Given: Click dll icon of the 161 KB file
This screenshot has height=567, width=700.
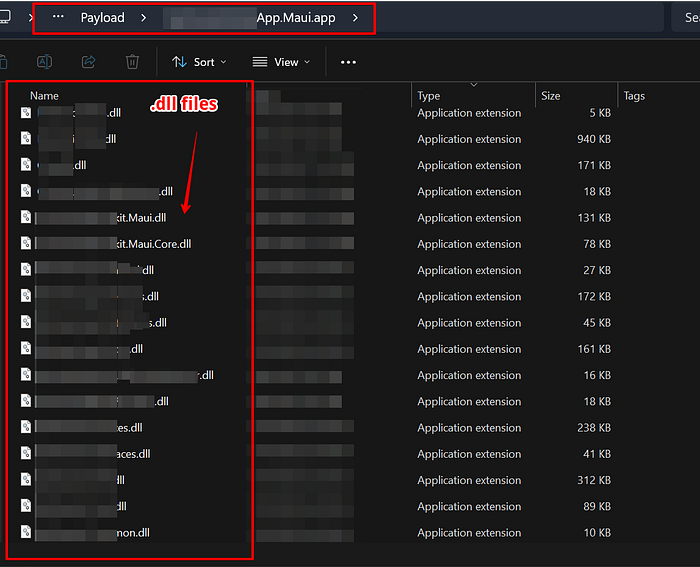Looking at the screenshot, I should pyautogui.click(x=26, y=348).
